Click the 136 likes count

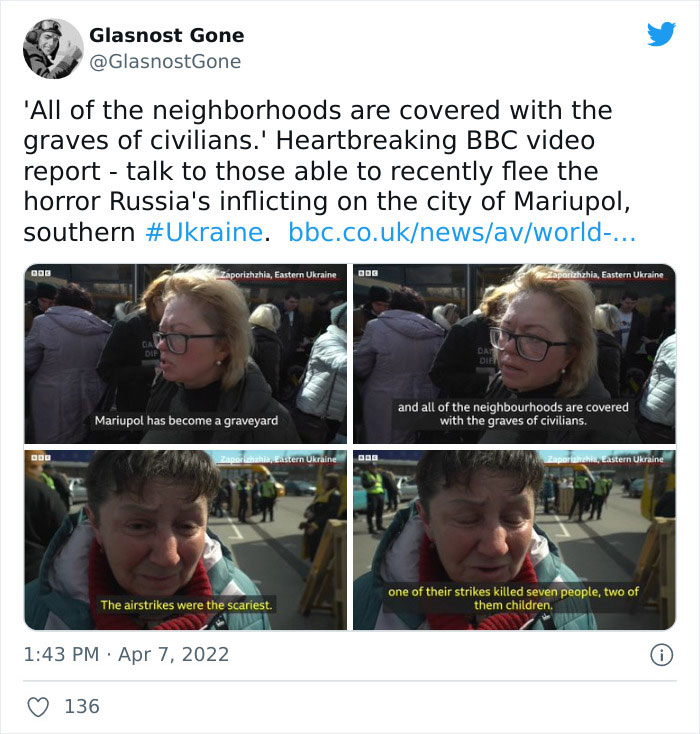[x=82, y=706]
